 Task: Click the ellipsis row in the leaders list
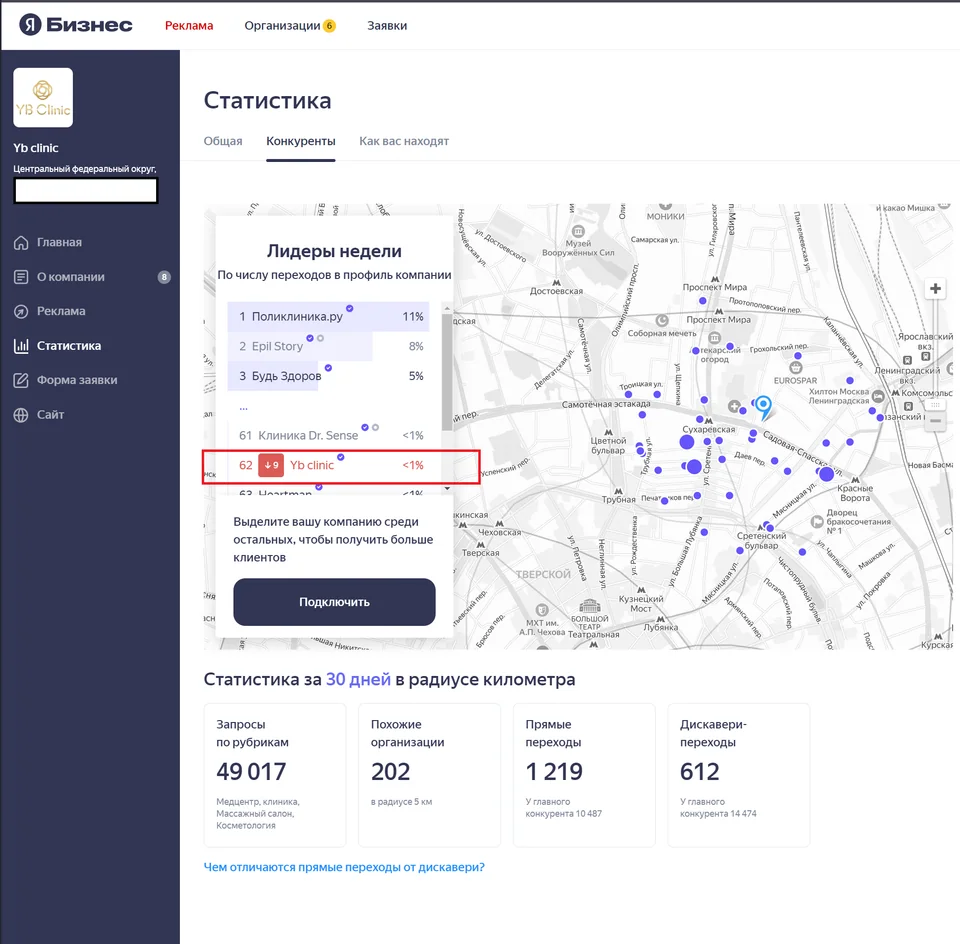tap(244, 406)
